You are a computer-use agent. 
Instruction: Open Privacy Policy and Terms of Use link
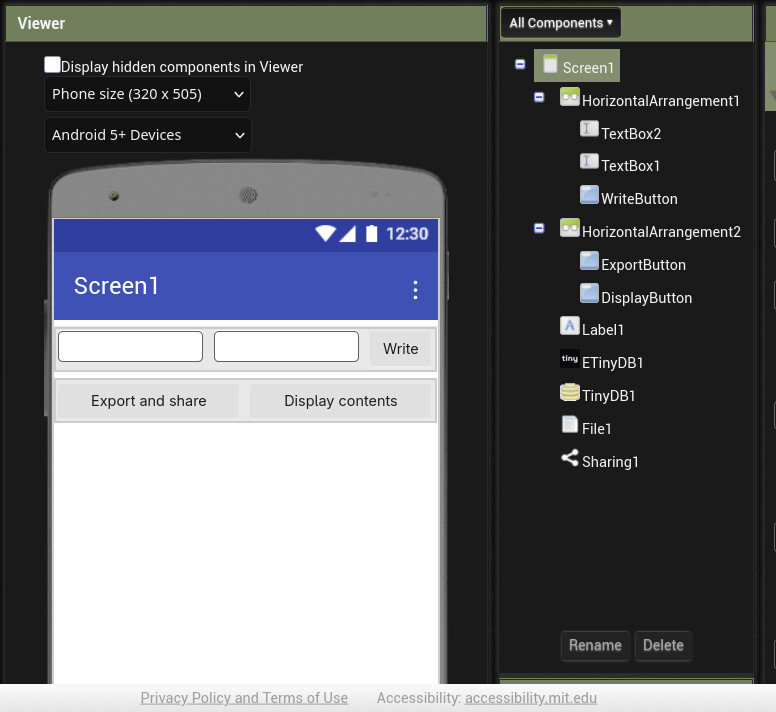(x=244, y=698)
